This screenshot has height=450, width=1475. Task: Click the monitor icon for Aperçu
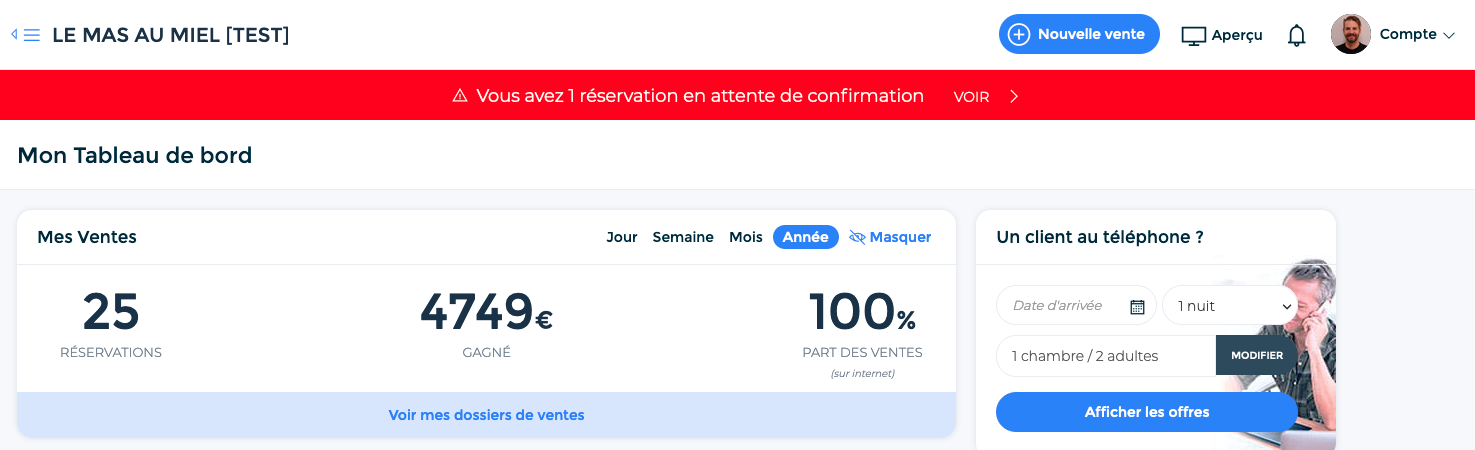pos(1194,36)
